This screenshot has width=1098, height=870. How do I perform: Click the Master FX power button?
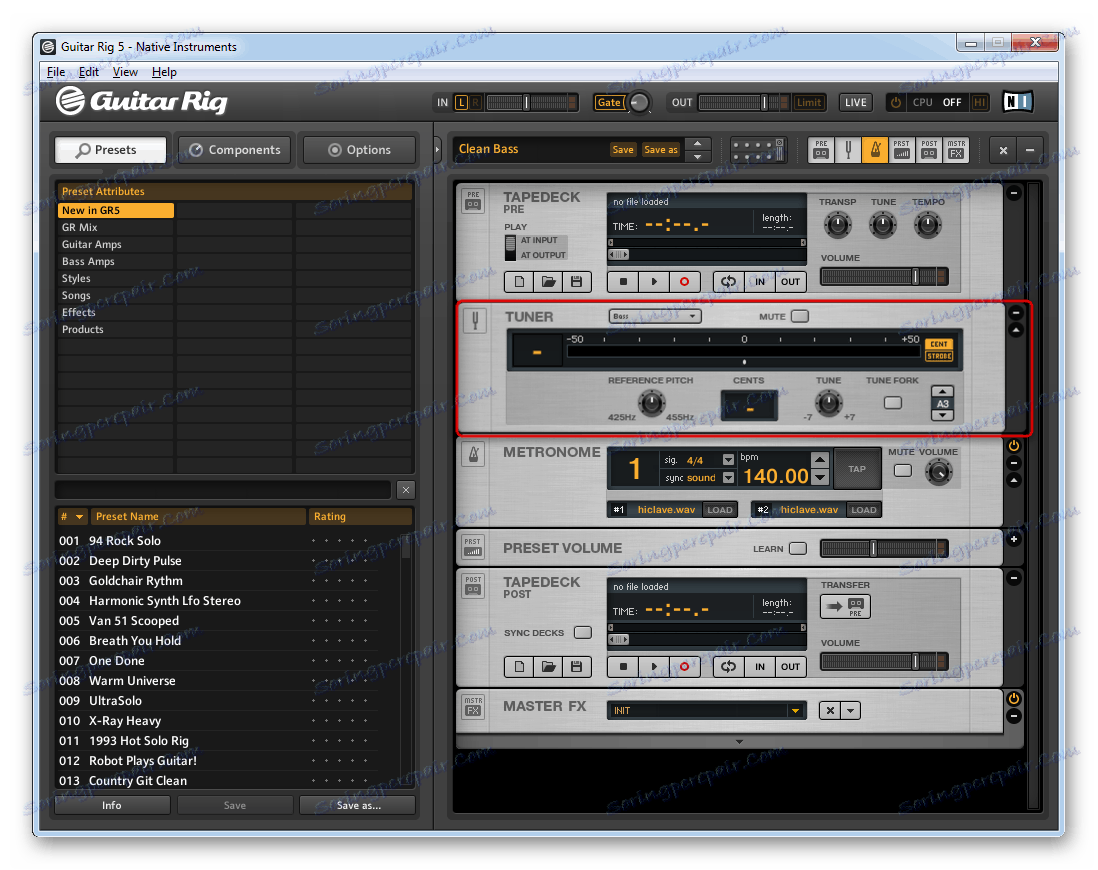[x=1013, y=698]
